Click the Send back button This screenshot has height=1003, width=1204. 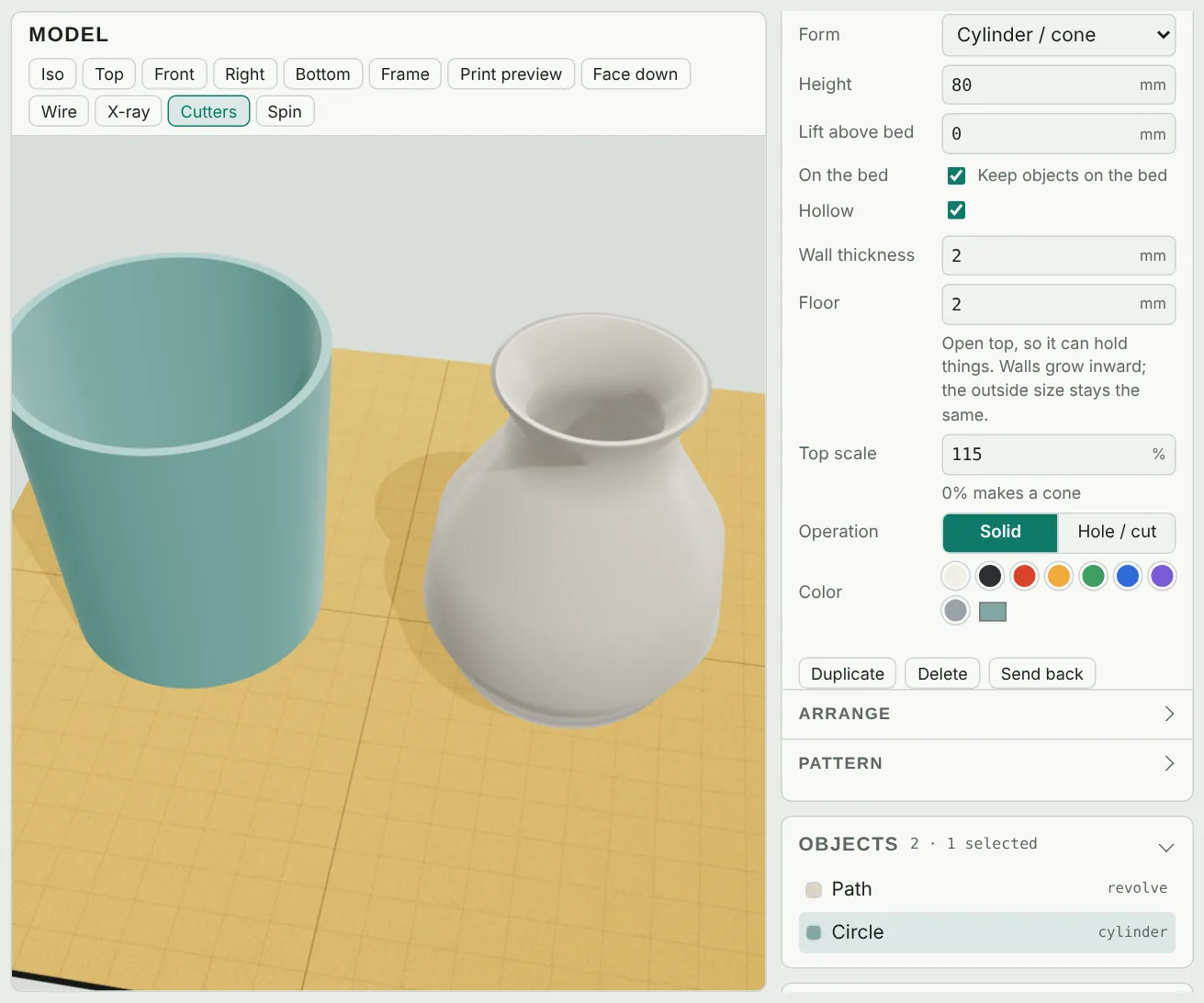click(x=1041, y=673)
